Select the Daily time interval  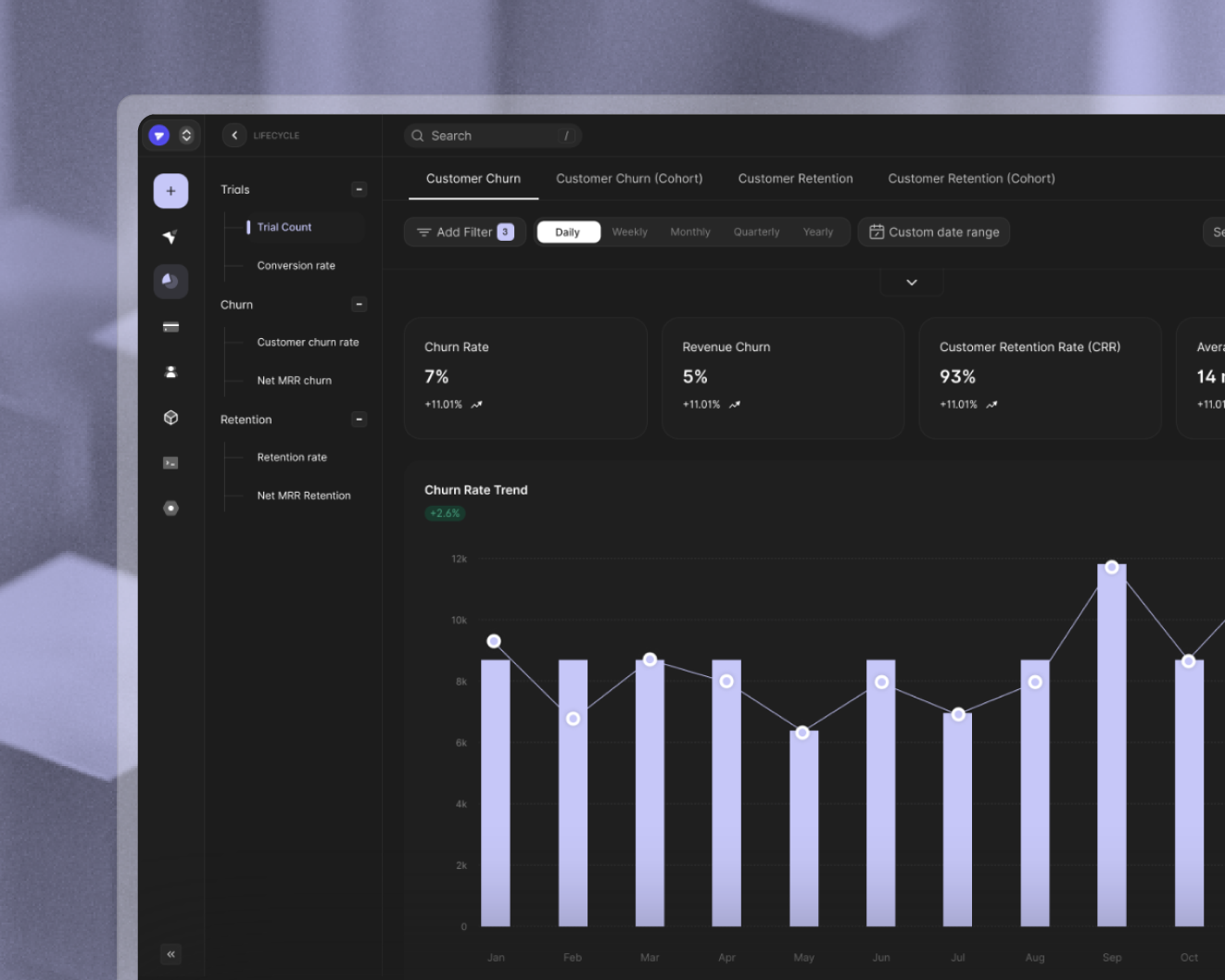[x=567, y=232]
